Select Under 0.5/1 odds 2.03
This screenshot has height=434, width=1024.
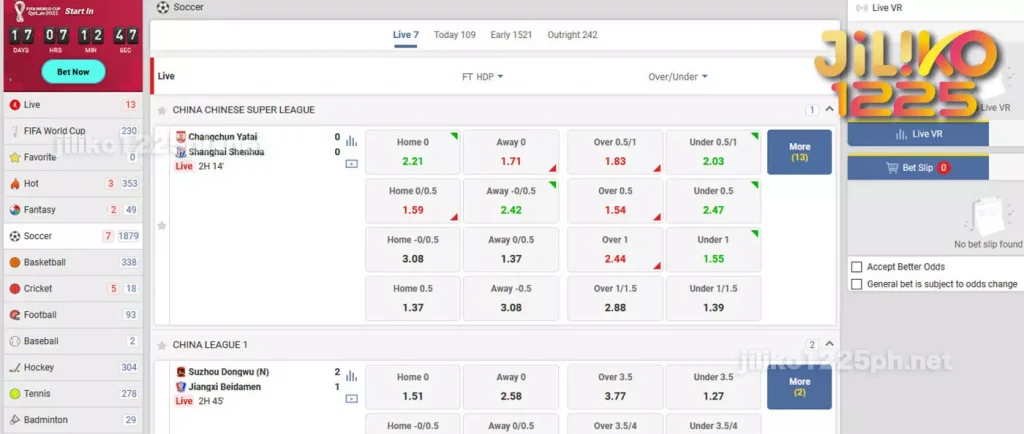tap(713, 152)
